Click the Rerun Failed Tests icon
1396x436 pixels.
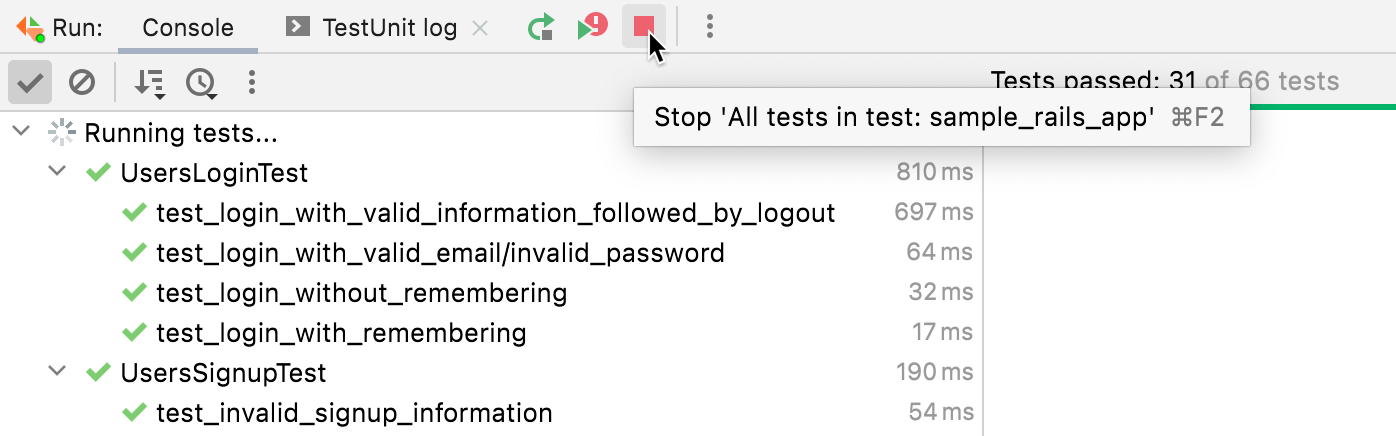(x=592, y=26)
